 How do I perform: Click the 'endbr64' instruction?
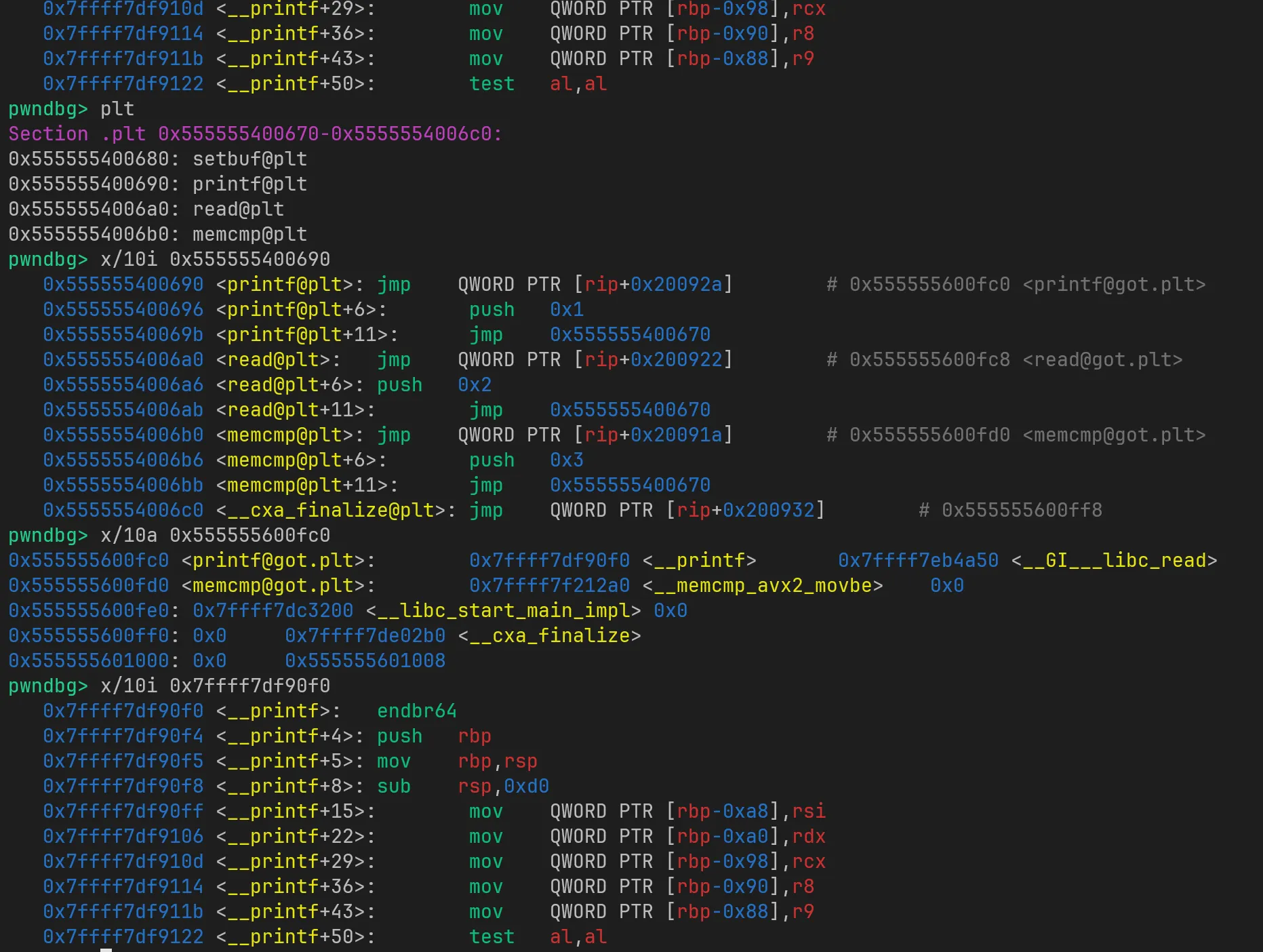(417, 711)
